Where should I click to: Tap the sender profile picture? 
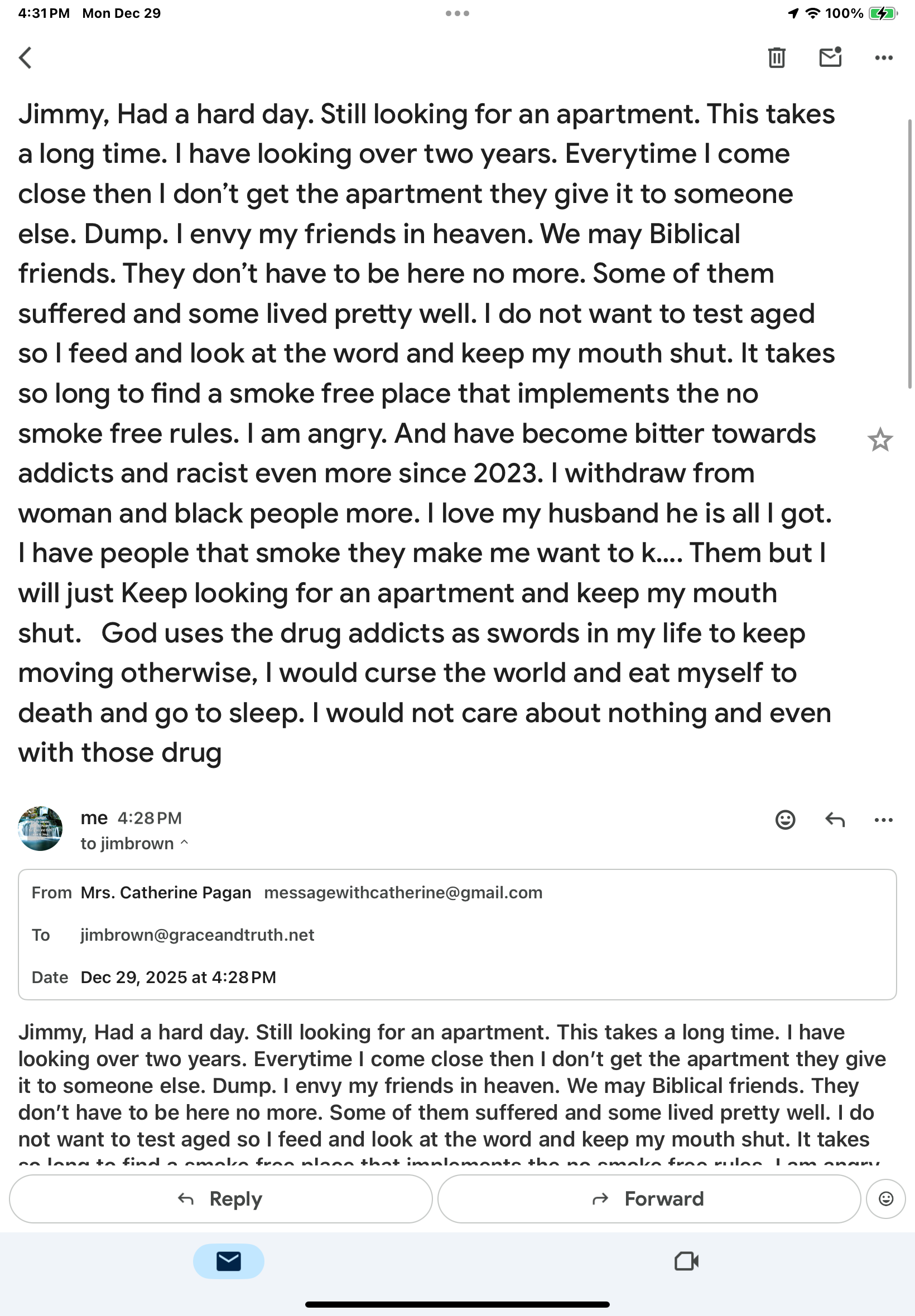click(x=40, y=829)
